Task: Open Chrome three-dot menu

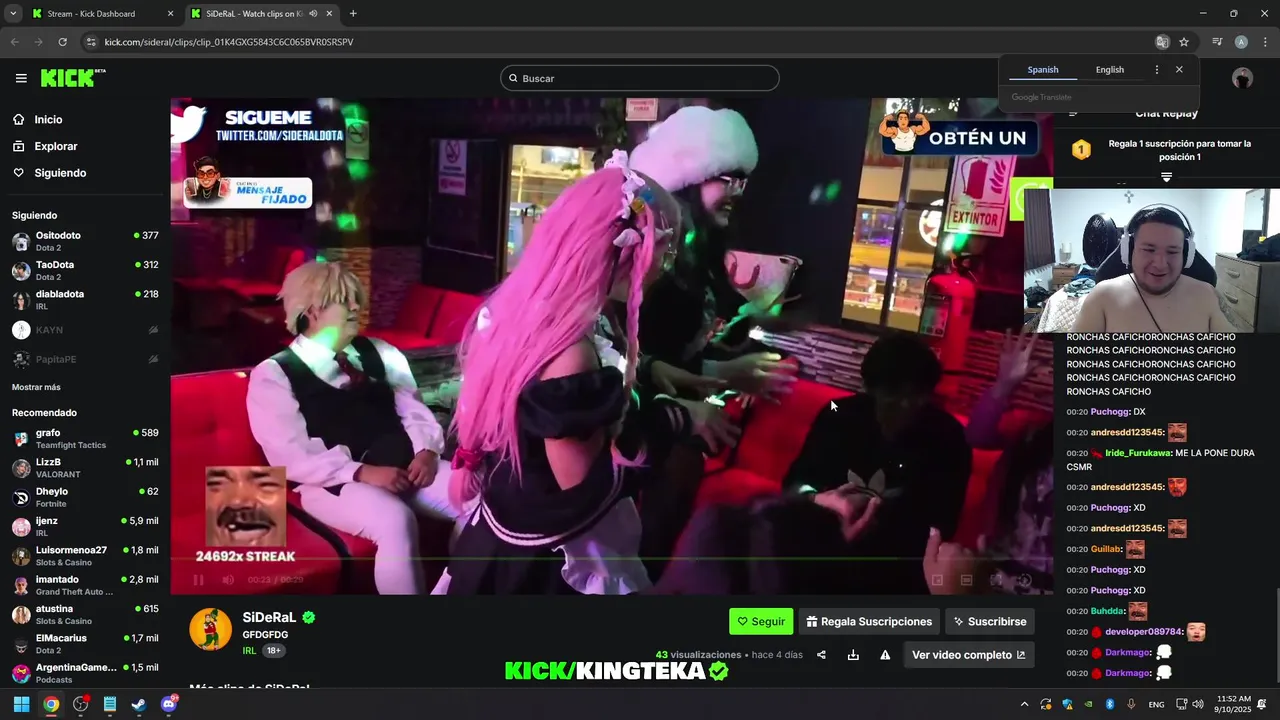Action: pyautogui.click(x=1264, y=42)
